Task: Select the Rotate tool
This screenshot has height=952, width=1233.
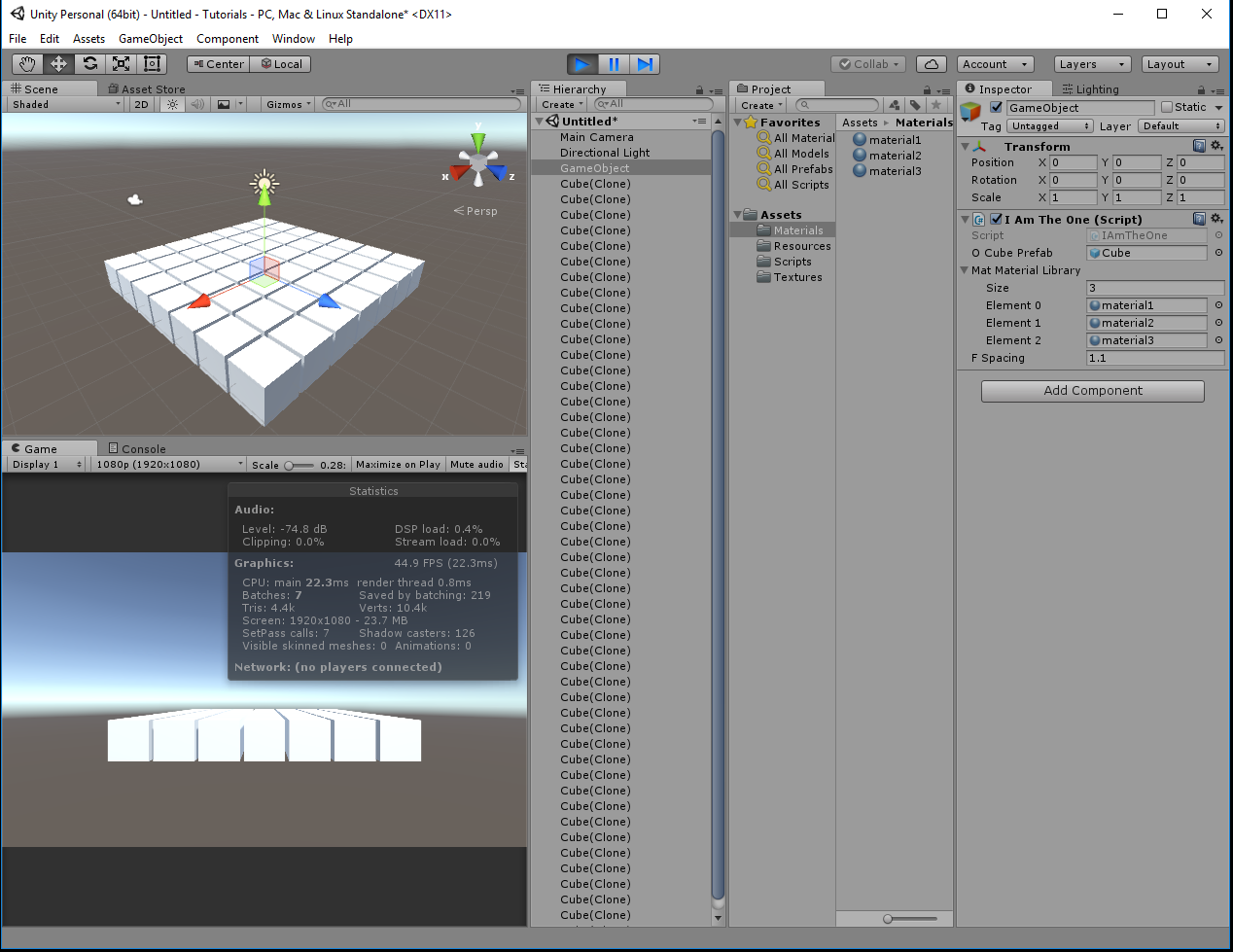Action: tap(90, 64)
